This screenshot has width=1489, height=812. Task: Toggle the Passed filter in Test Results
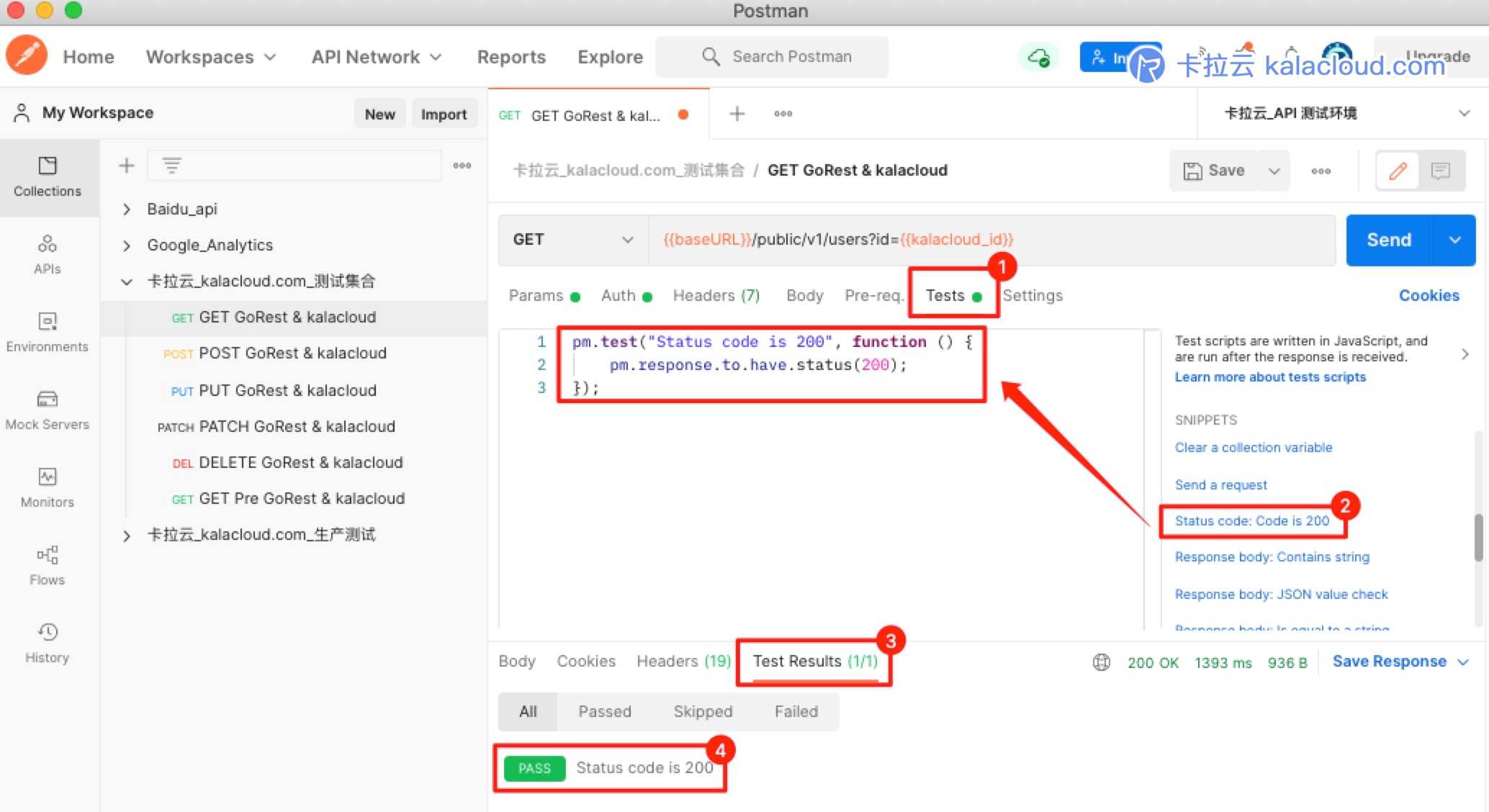click(x=603, y=711)
